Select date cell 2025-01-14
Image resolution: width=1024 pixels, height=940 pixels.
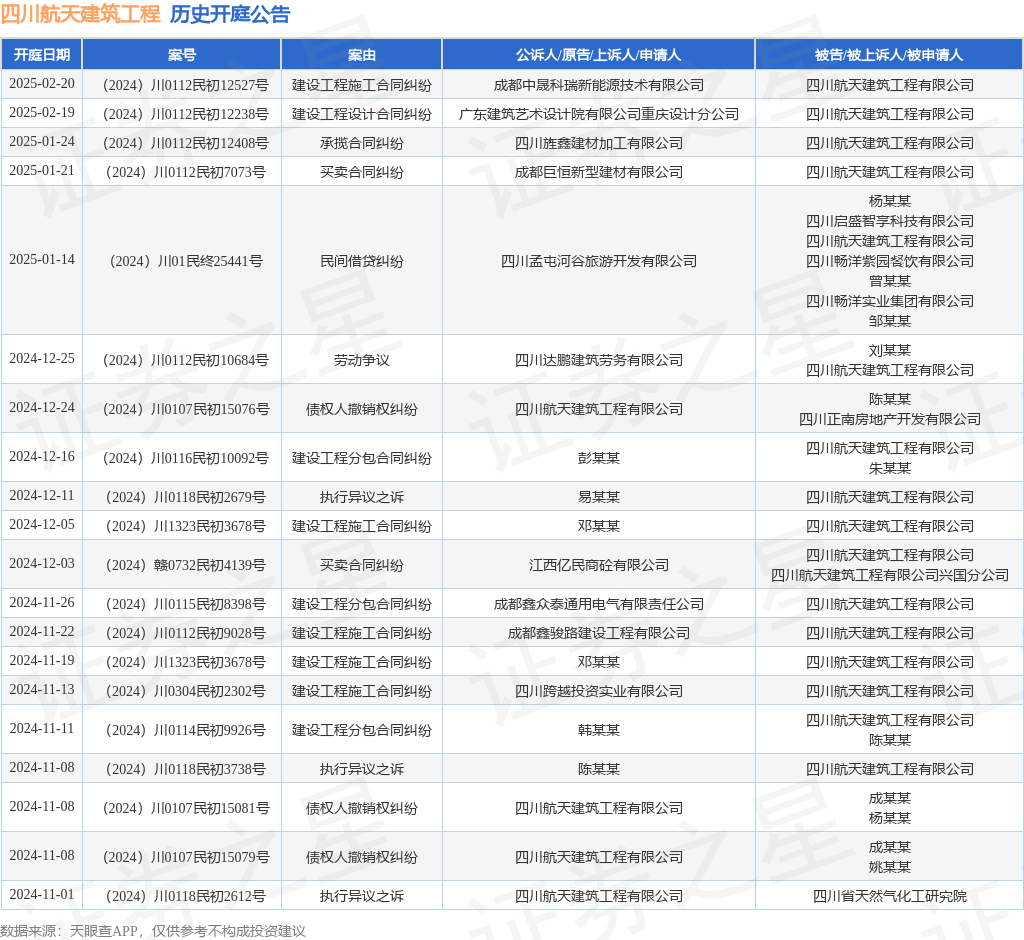(42, 259)
